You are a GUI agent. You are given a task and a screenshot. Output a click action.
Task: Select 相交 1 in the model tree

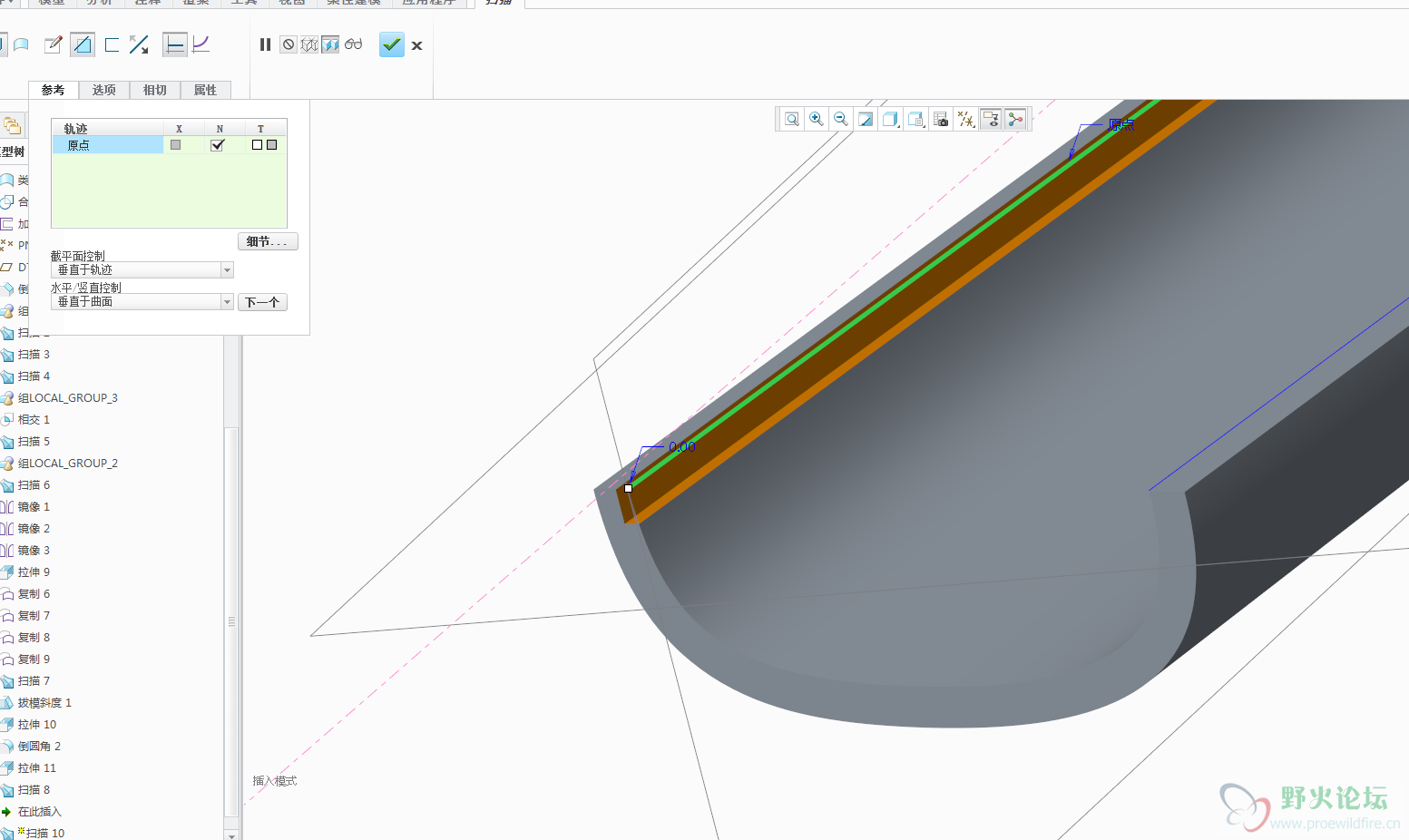coord(34,420)
